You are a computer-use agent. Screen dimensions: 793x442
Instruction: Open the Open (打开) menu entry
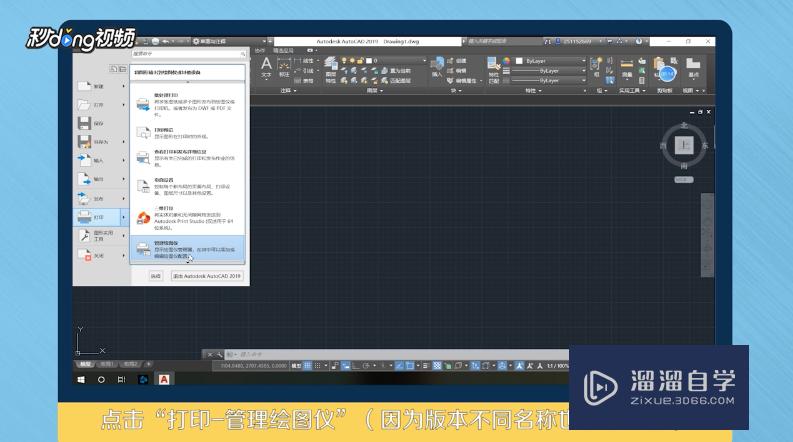(x=100, y=105)
